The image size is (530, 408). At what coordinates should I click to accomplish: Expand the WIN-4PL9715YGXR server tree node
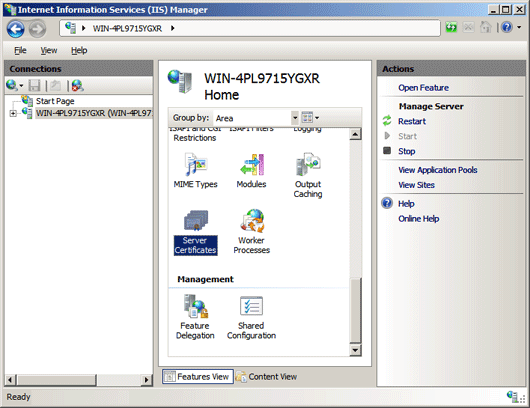[13, 113]
